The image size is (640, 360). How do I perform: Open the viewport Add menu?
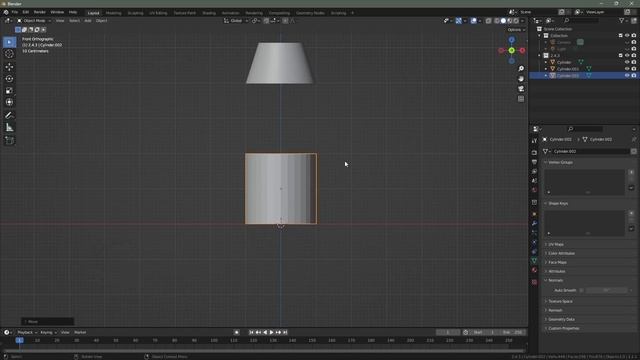click(88, 20)
